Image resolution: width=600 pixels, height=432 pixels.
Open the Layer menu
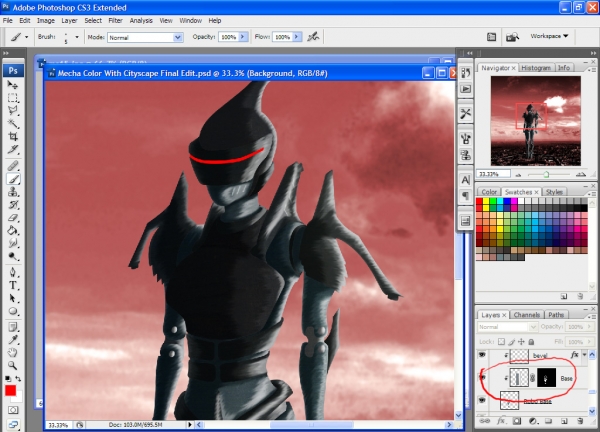(x=69, y=21)
